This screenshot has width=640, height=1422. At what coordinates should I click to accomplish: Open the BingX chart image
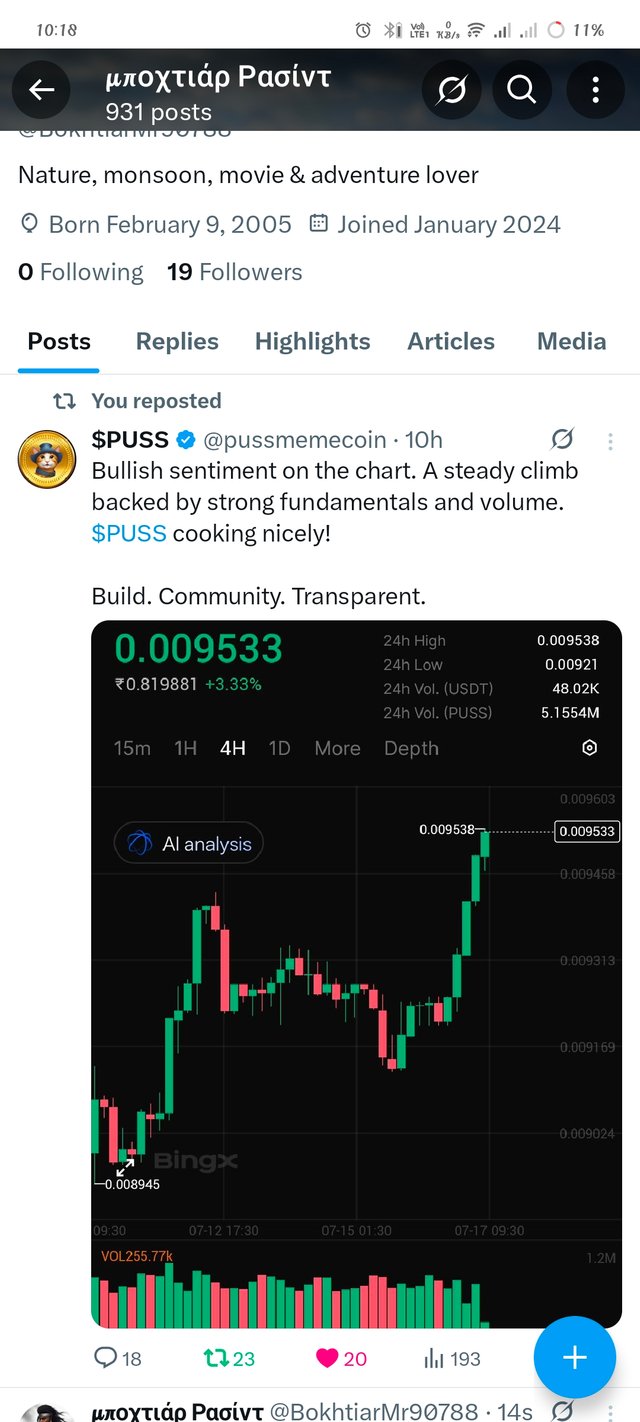coord(356,974)
